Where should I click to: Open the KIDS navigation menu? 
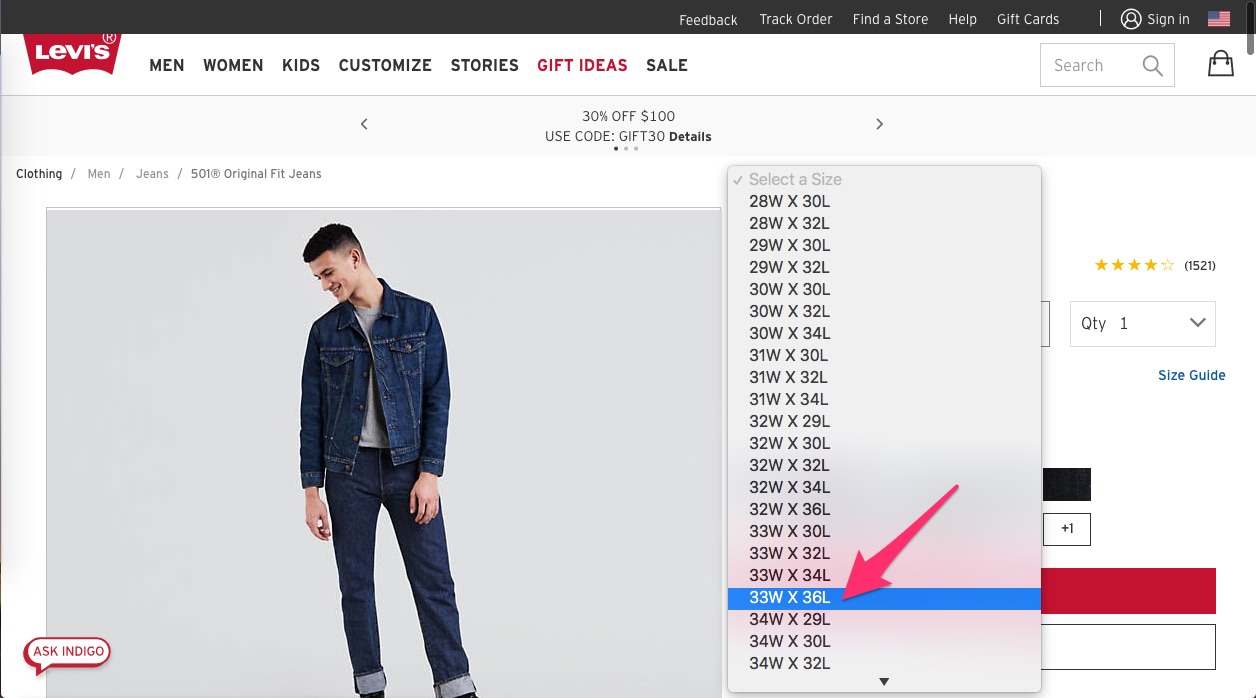(x=301, y=66)
